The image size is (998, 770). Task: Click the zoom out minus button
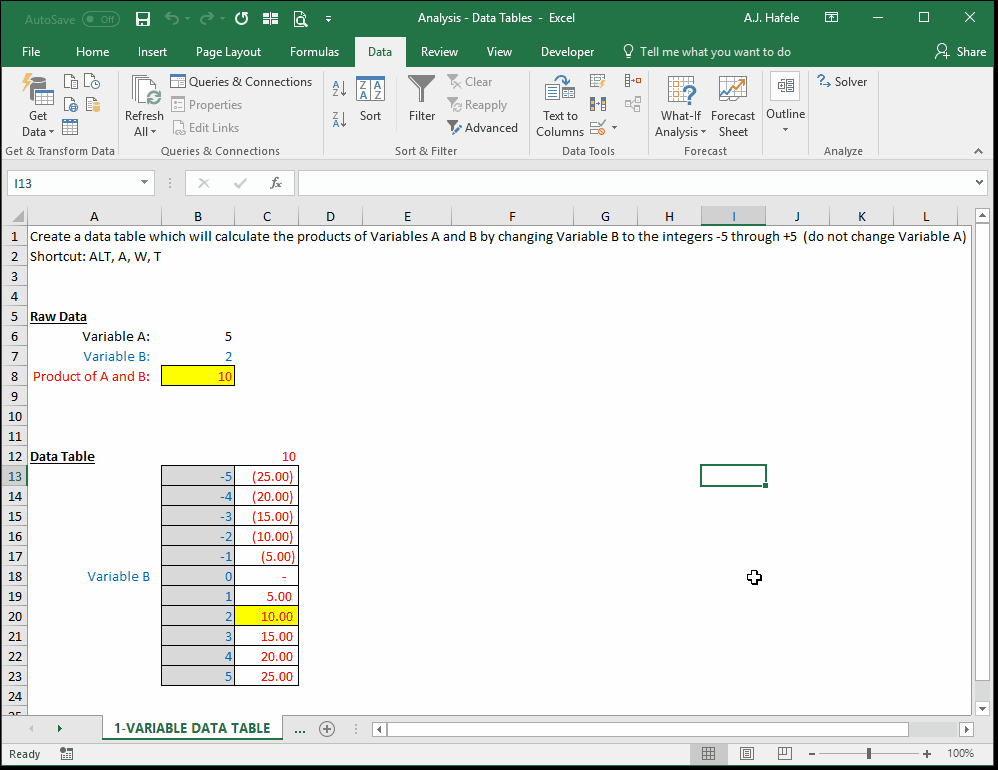click(x=812, y=754)
